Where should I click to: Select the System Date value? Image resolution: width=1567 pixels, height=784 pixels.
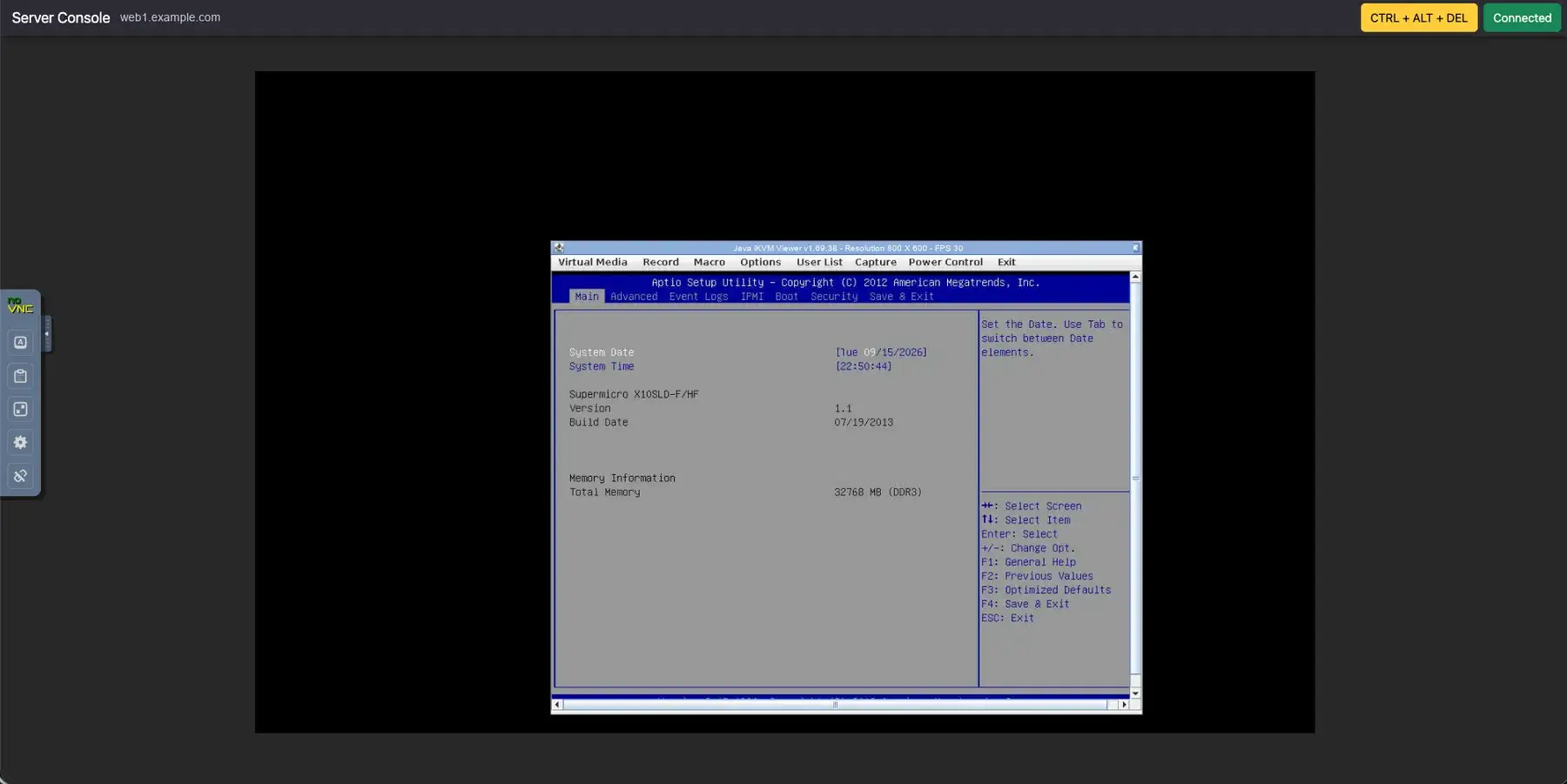(881, 352)
